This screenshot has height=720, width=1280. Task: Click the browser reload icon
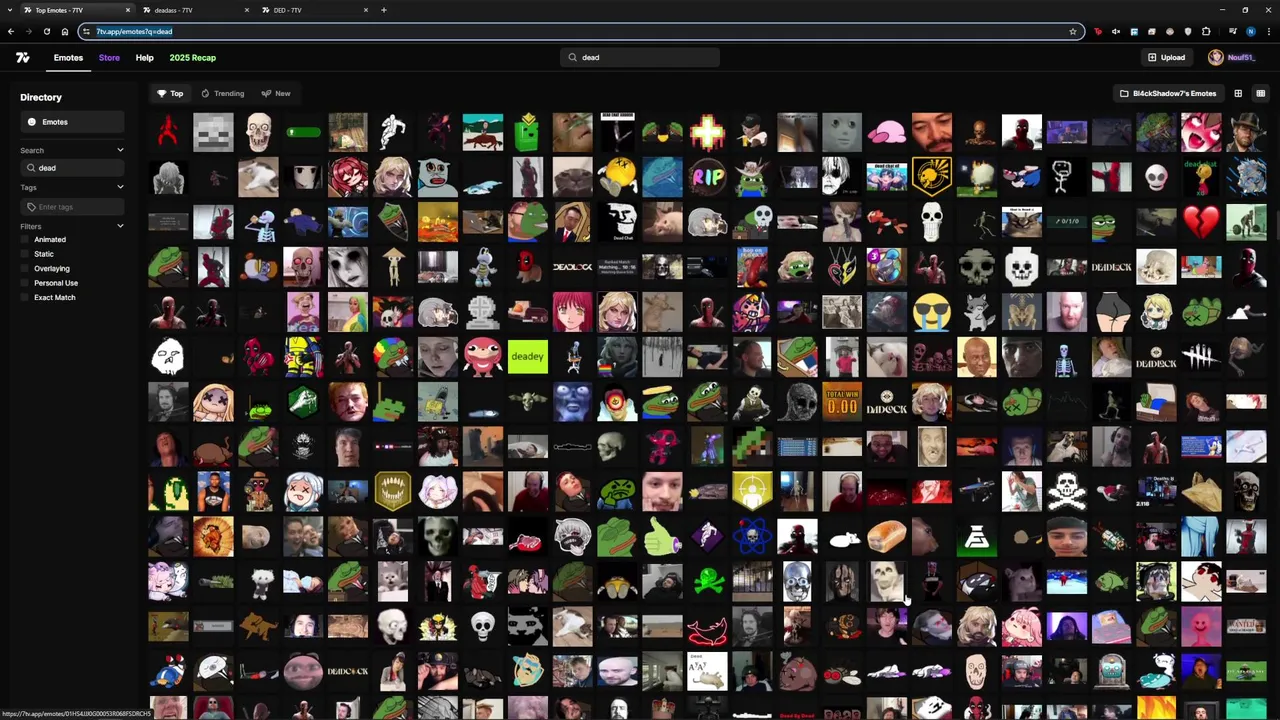click(46, 31)
